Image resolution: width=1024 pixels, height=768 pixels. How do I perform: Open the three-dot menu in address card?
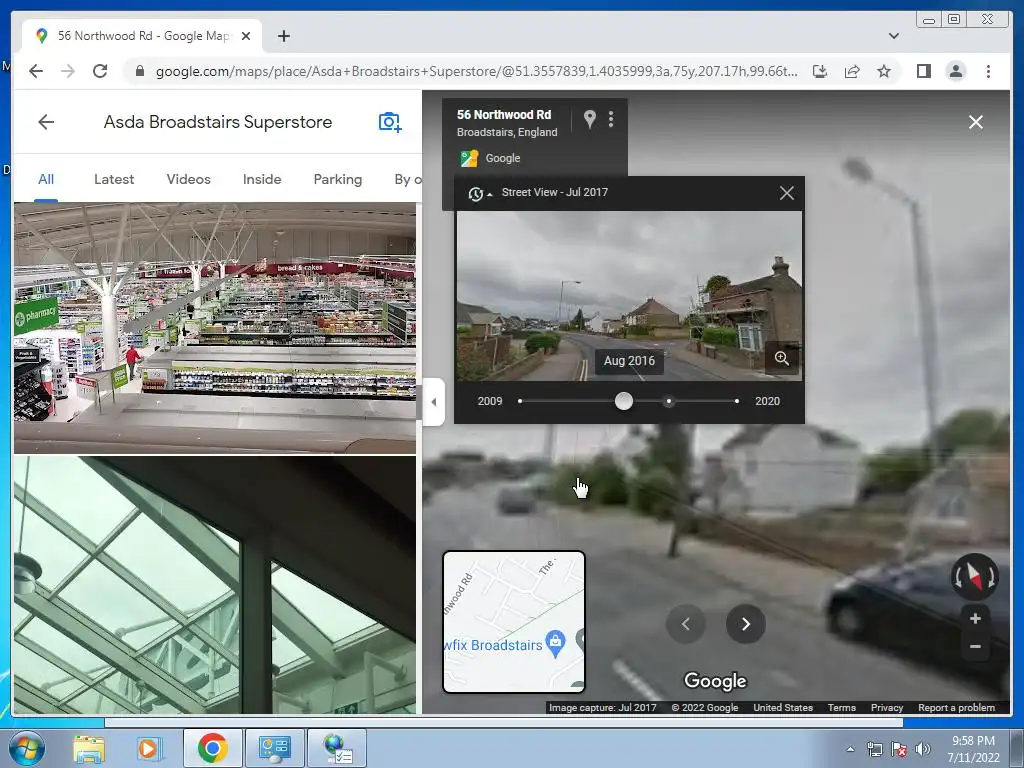point(611,119)
